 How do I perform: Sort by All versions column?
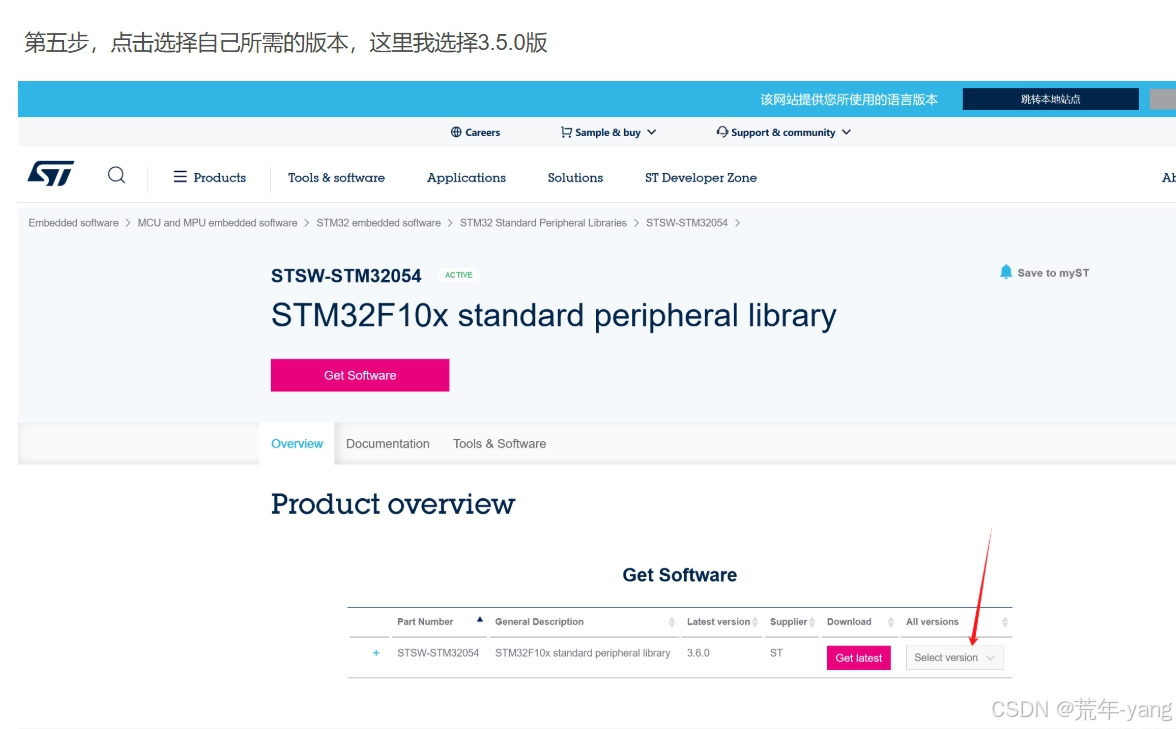coord(956,622)
